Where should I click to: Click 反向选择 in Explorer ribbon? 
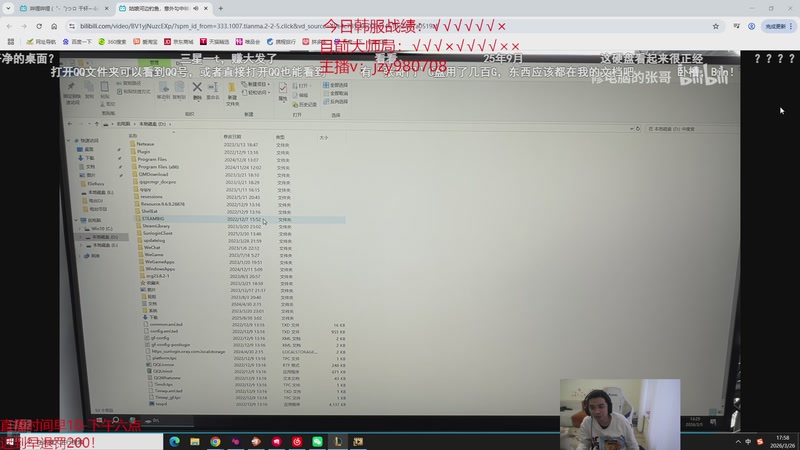point(336,102)
